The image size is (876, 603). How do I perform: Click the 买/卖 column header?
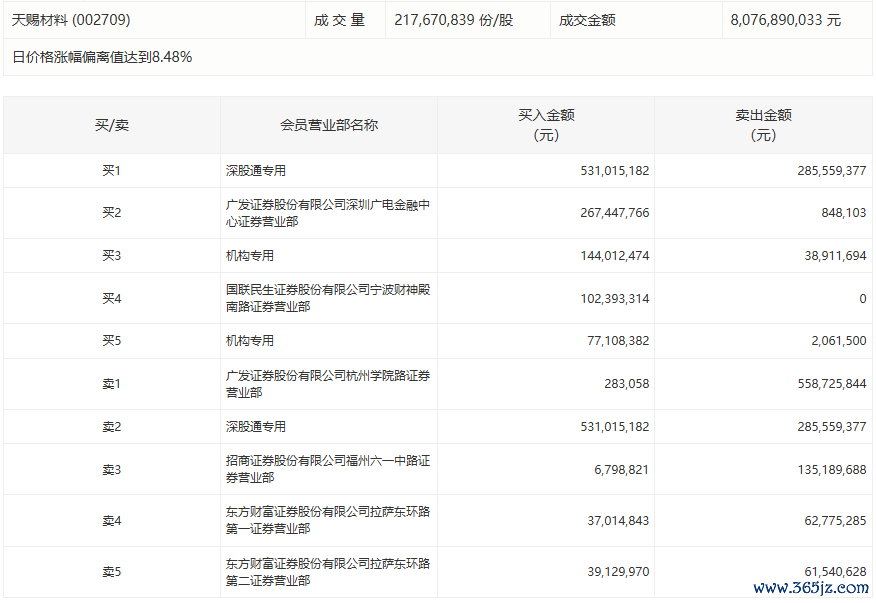(x=111, y=125)
